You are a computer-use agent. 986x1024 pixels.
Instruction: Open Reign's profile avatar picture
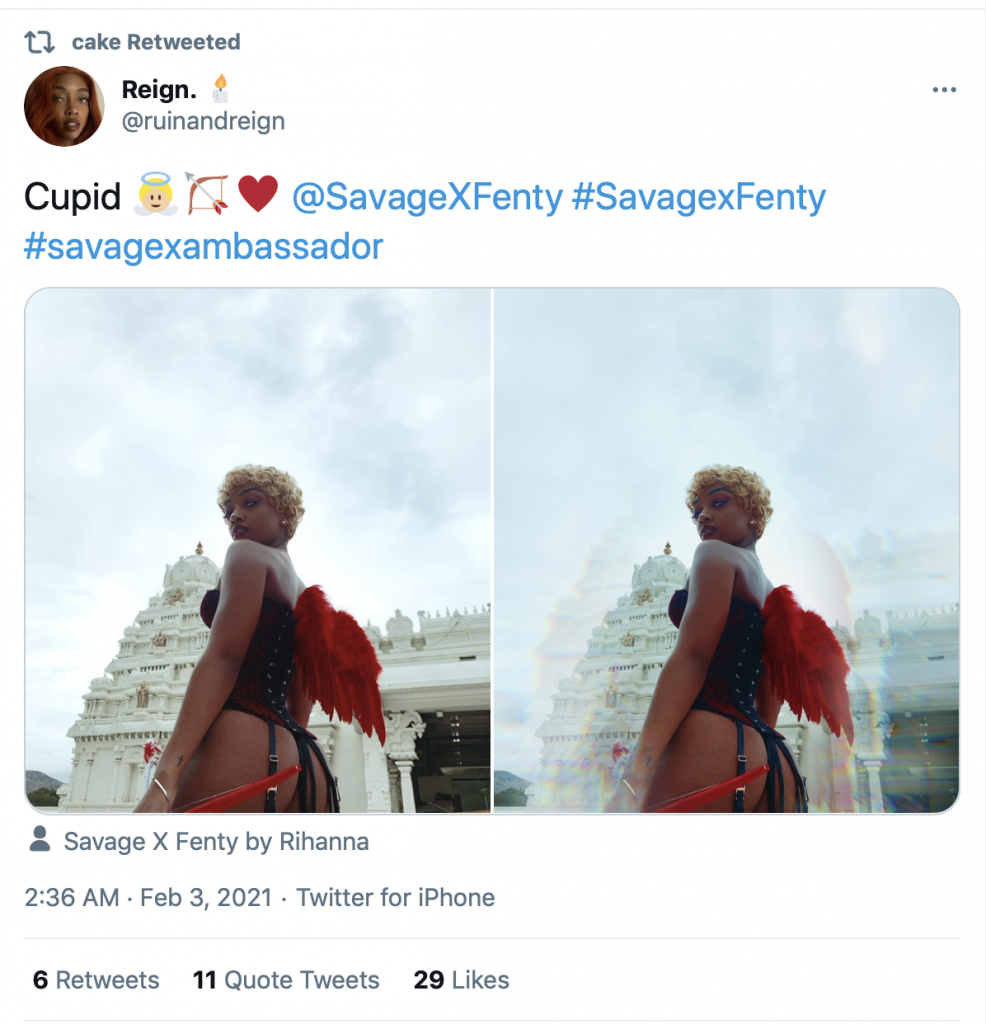(x=64, y=106)
